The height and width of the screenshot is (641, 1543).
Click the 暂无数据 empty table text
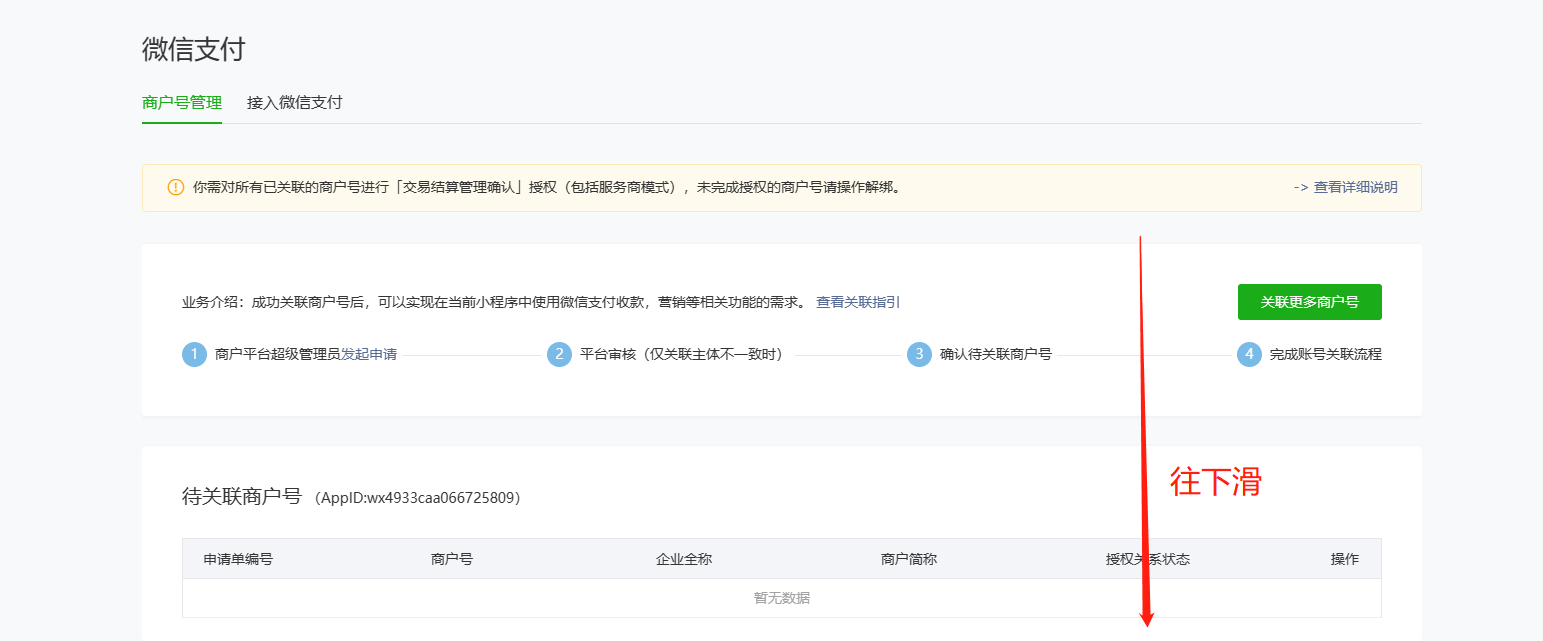coord(782,598)
